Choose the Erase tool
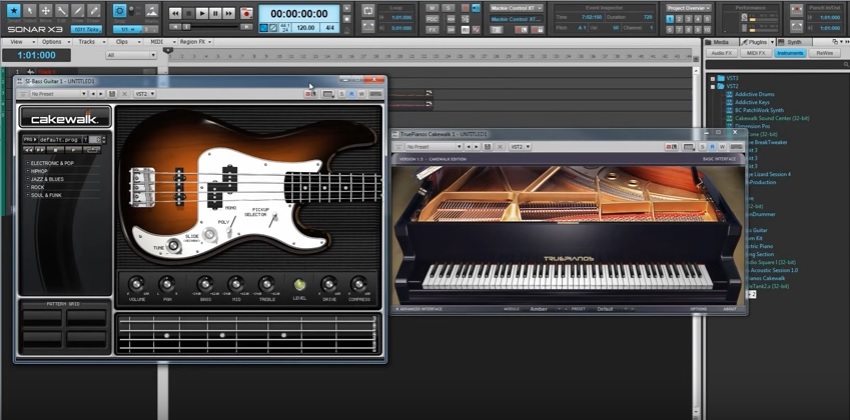This screenshot has width=850, height=420. (94, 10)
